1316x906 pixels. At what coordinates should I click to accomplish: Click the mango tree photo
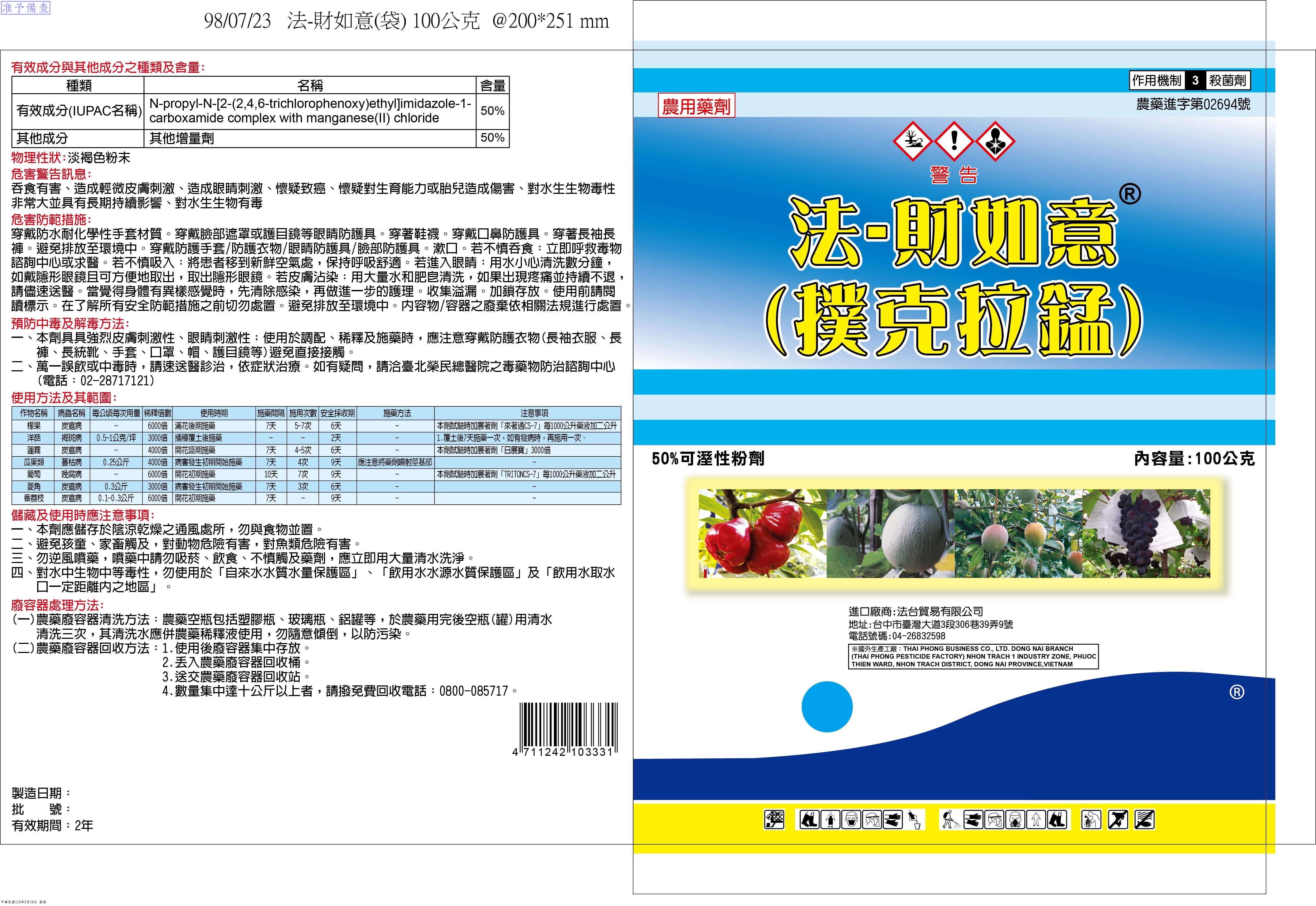click(1019, 533)
